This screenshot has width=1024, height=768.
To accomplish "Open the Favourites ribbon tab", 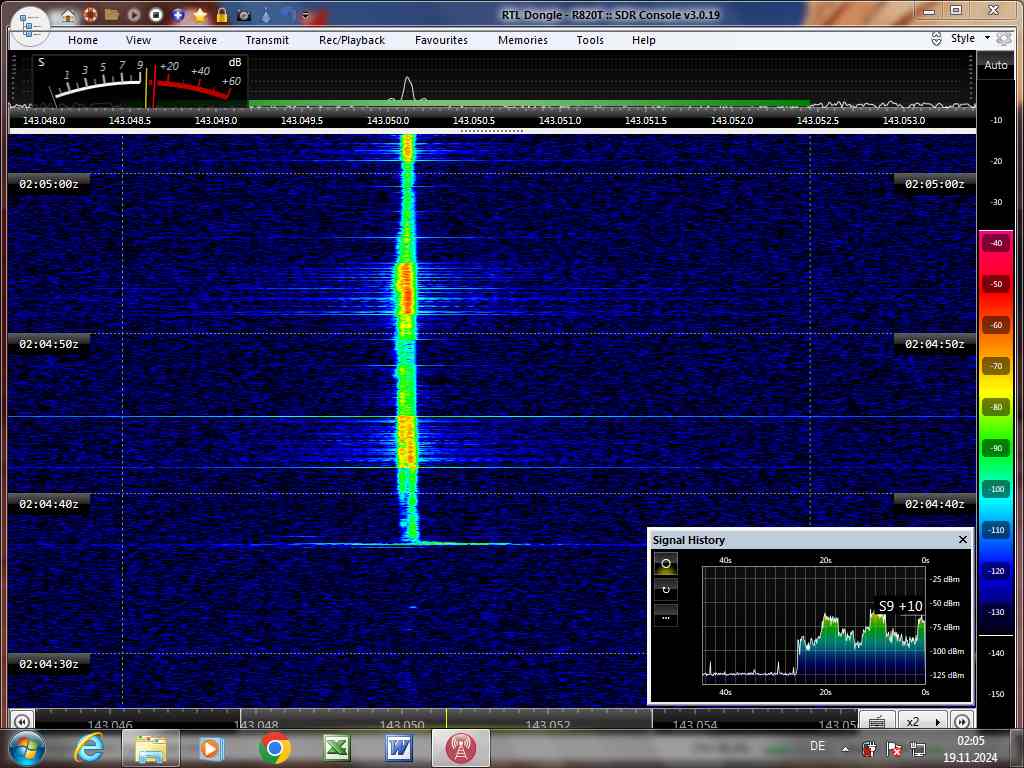I will [x=441, y=40].
